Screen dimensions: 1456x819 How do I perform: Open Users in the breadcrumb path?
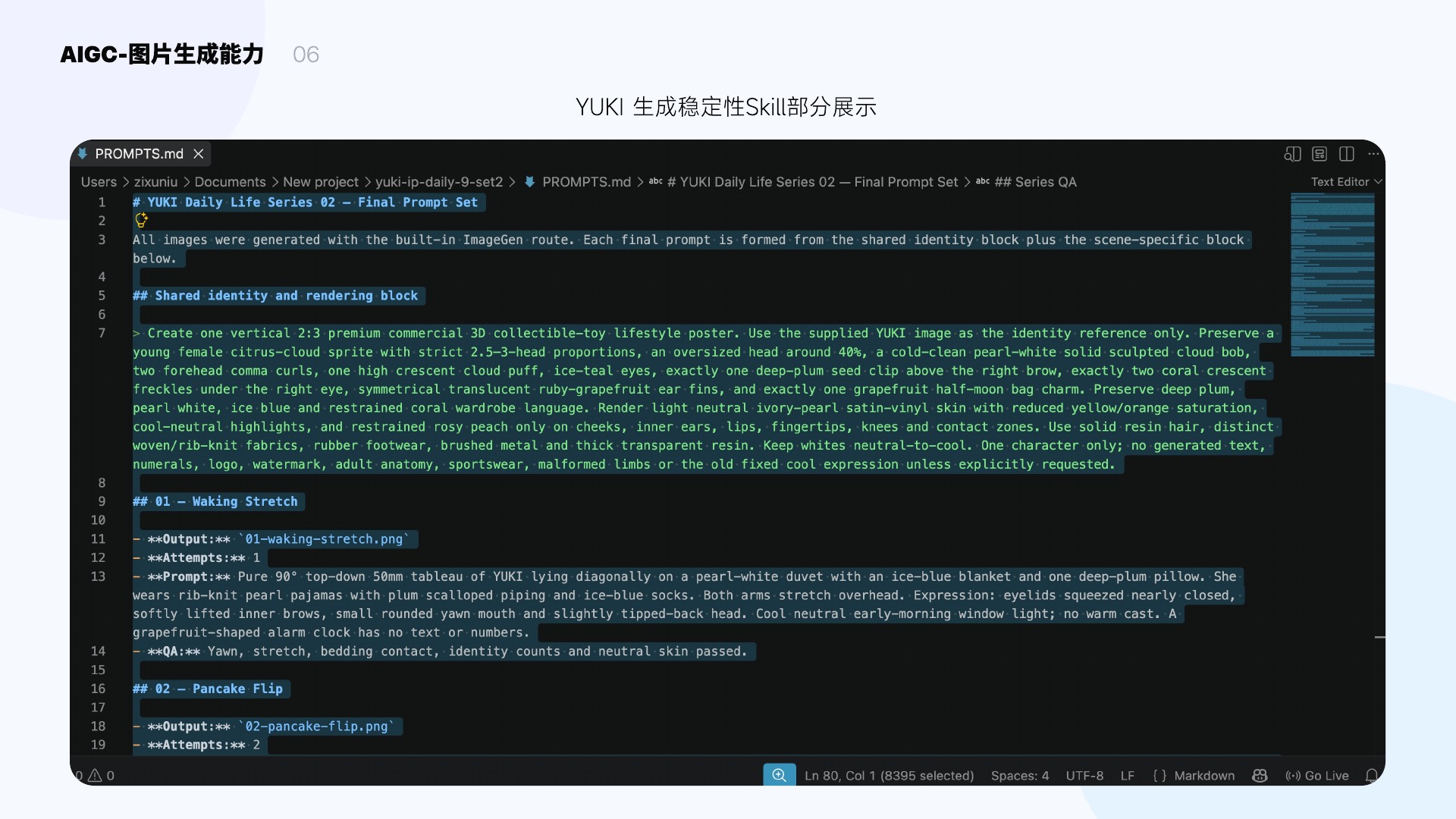[99, 182]
